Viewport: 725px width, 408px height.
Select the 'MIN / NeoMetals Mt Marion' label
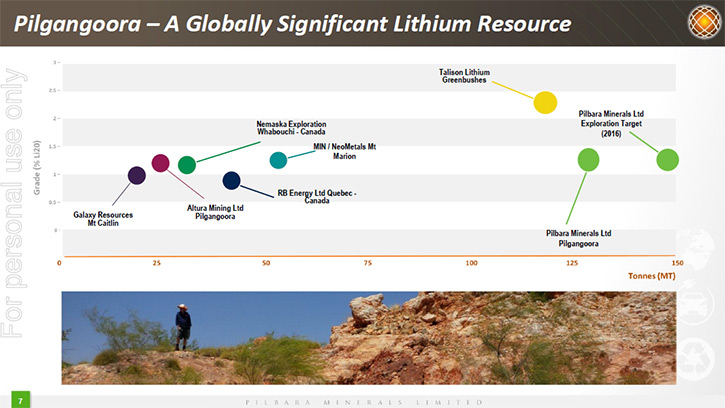pyautogui.click(x=344, y=151)
